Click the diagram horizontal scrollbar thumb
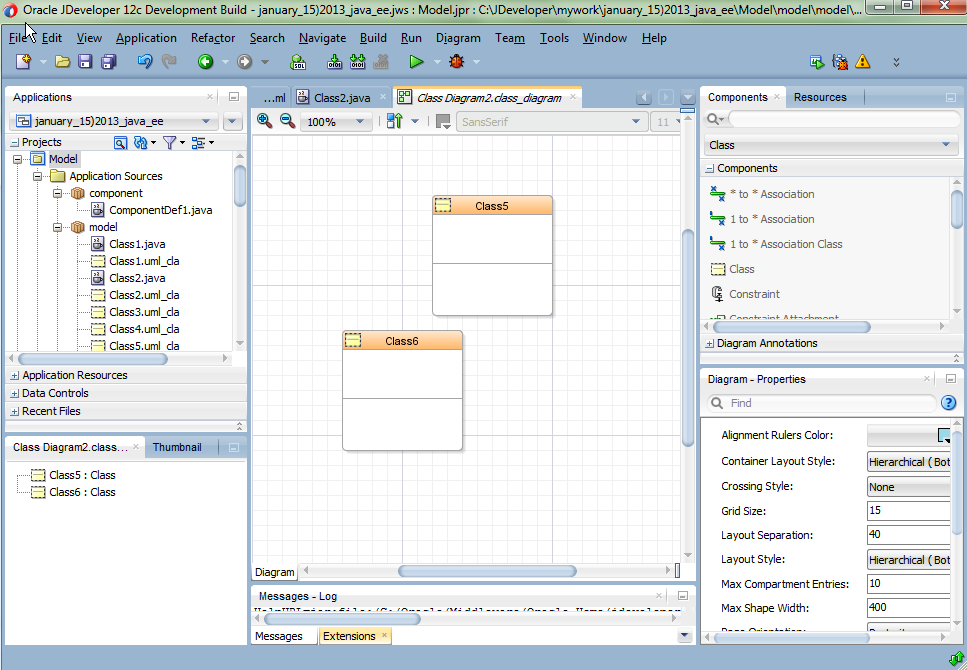The width and height of the screenshot is (967, 670). point(487,571)
